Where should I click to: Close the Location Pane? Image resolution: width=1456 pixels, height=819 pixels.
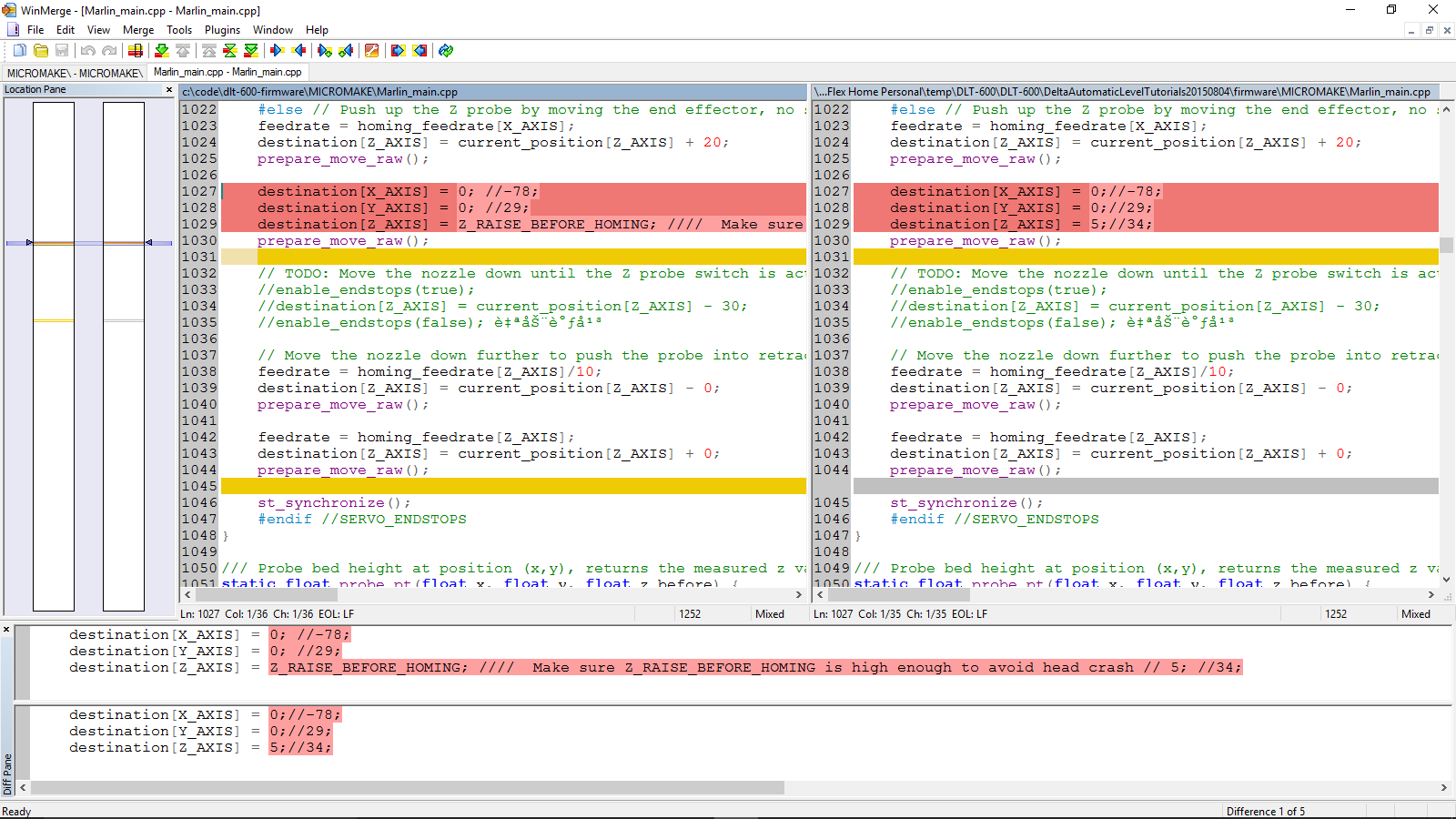[169, 89]
